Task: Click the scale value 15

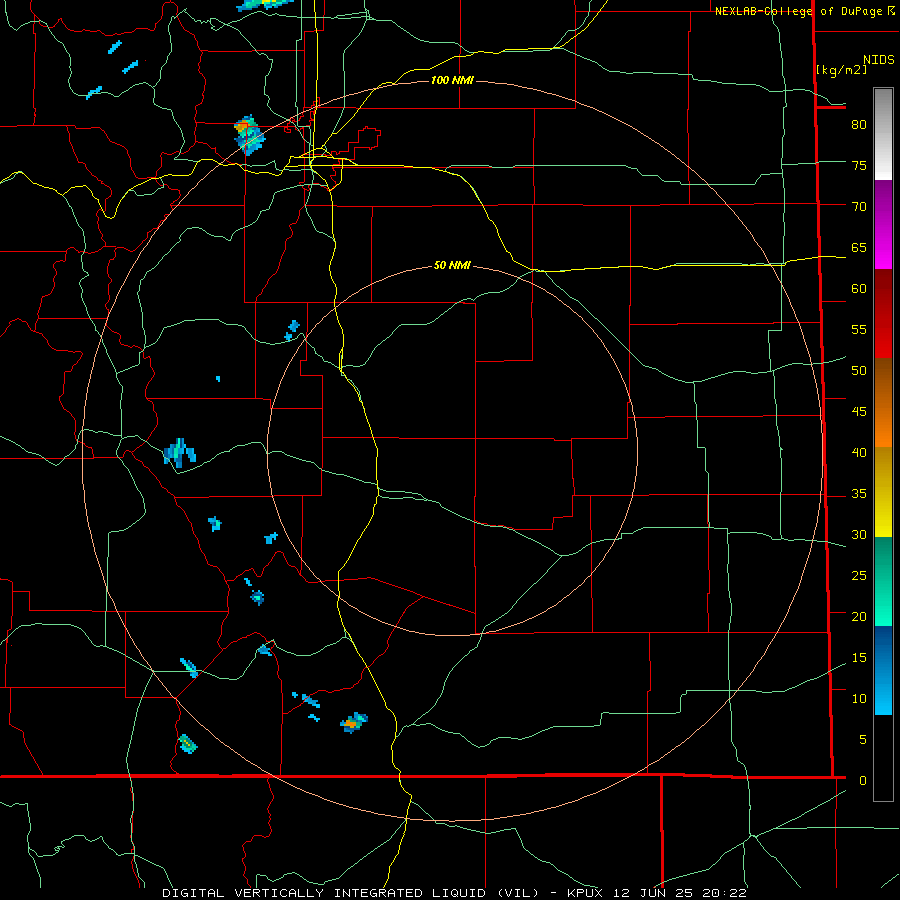Action: coord(859,657)
